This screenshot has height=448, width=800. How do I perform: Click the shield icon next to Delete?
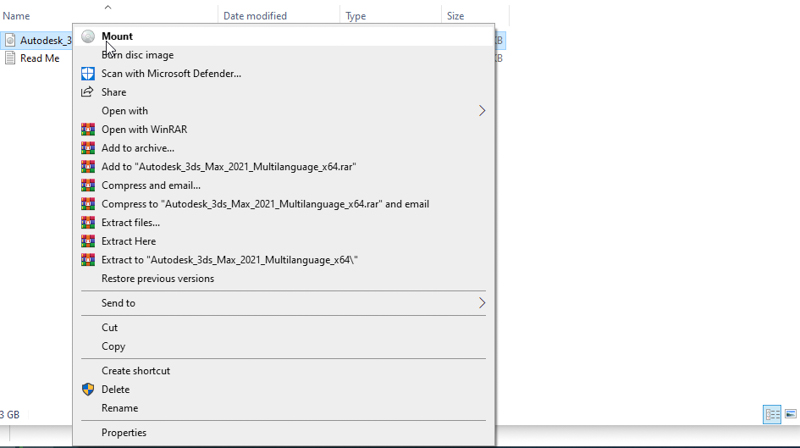(88, 390)
